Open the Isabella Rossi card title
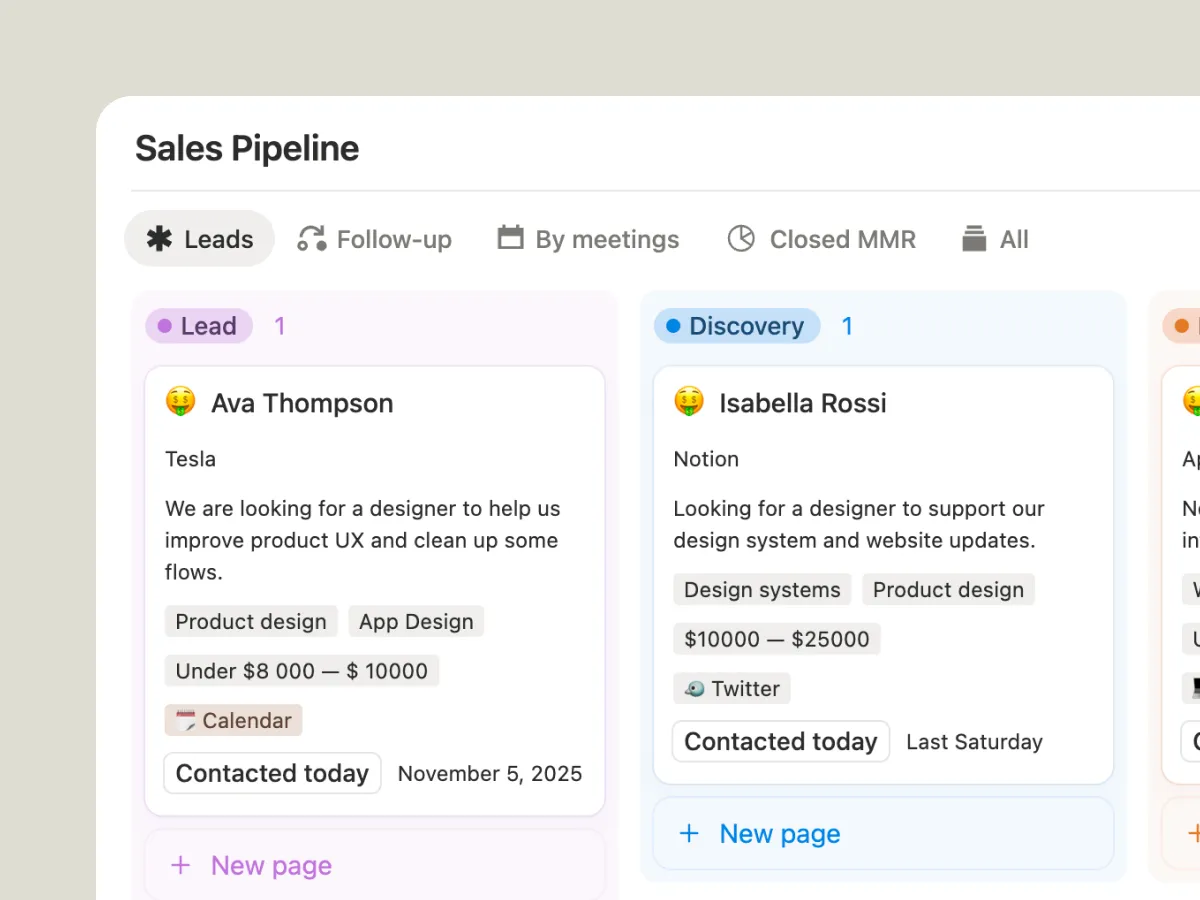Screen dimensions: 1200x900 click(803, 403)
